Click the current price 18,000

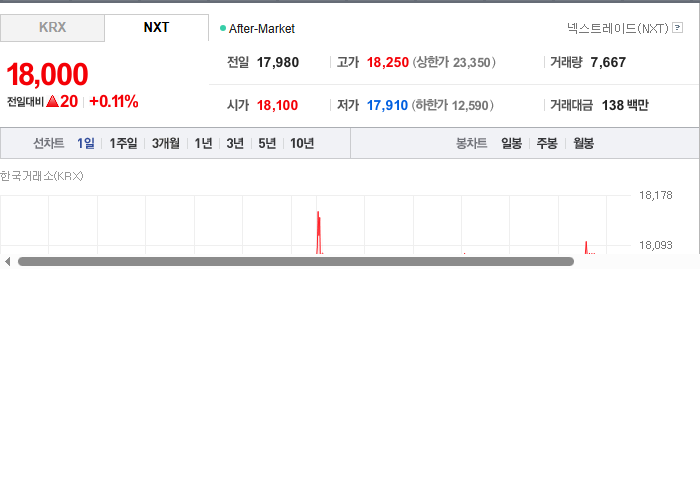47,75
